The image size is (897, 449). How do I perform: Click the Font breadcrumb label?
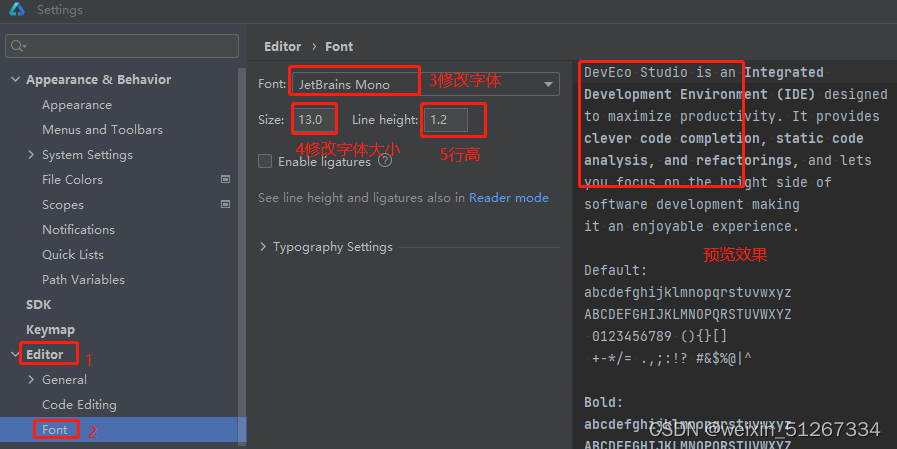click(339, 47)
